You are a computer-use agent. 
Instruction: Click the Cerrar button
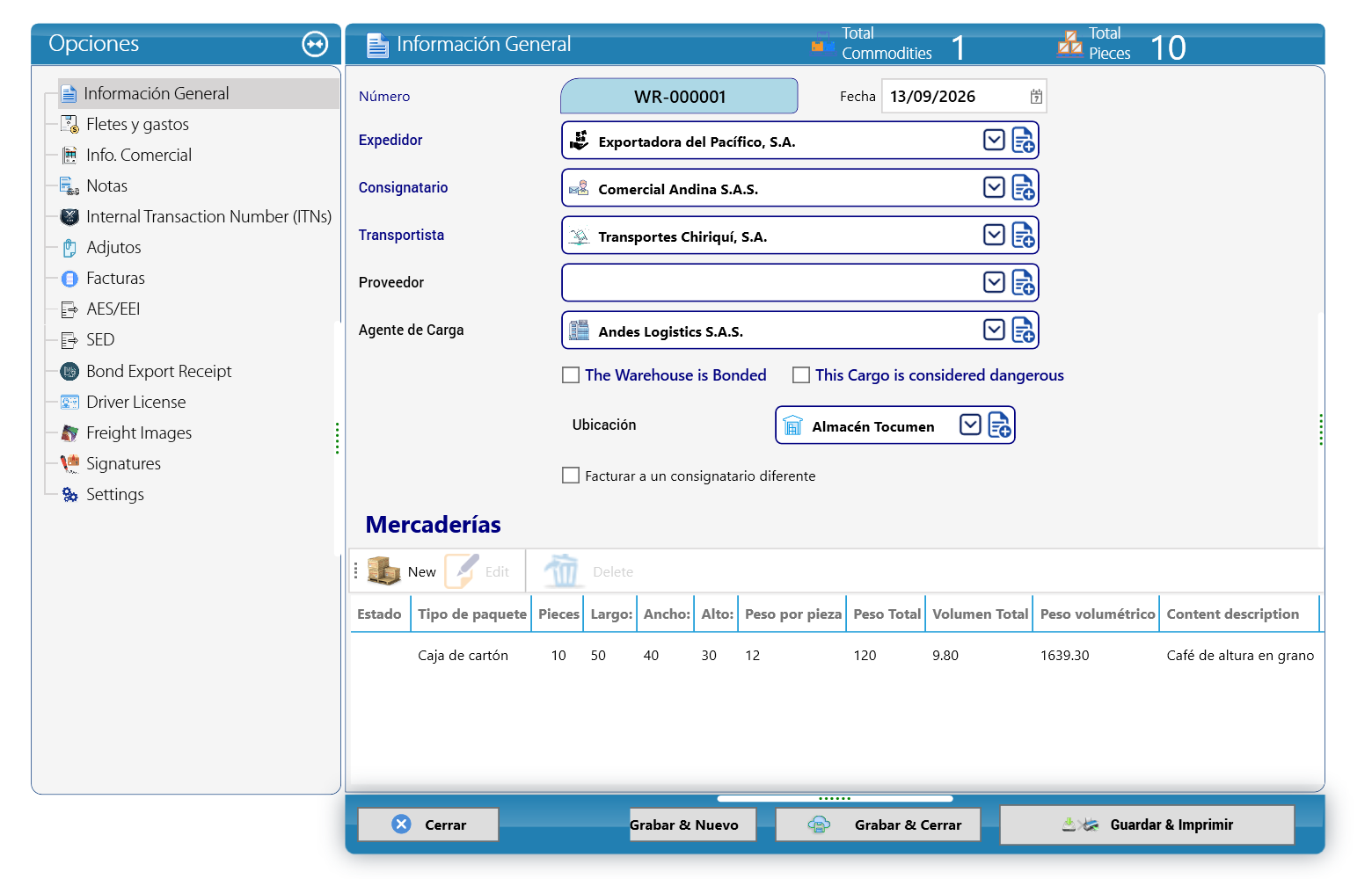pyautogui.click(x=428, y=825)
